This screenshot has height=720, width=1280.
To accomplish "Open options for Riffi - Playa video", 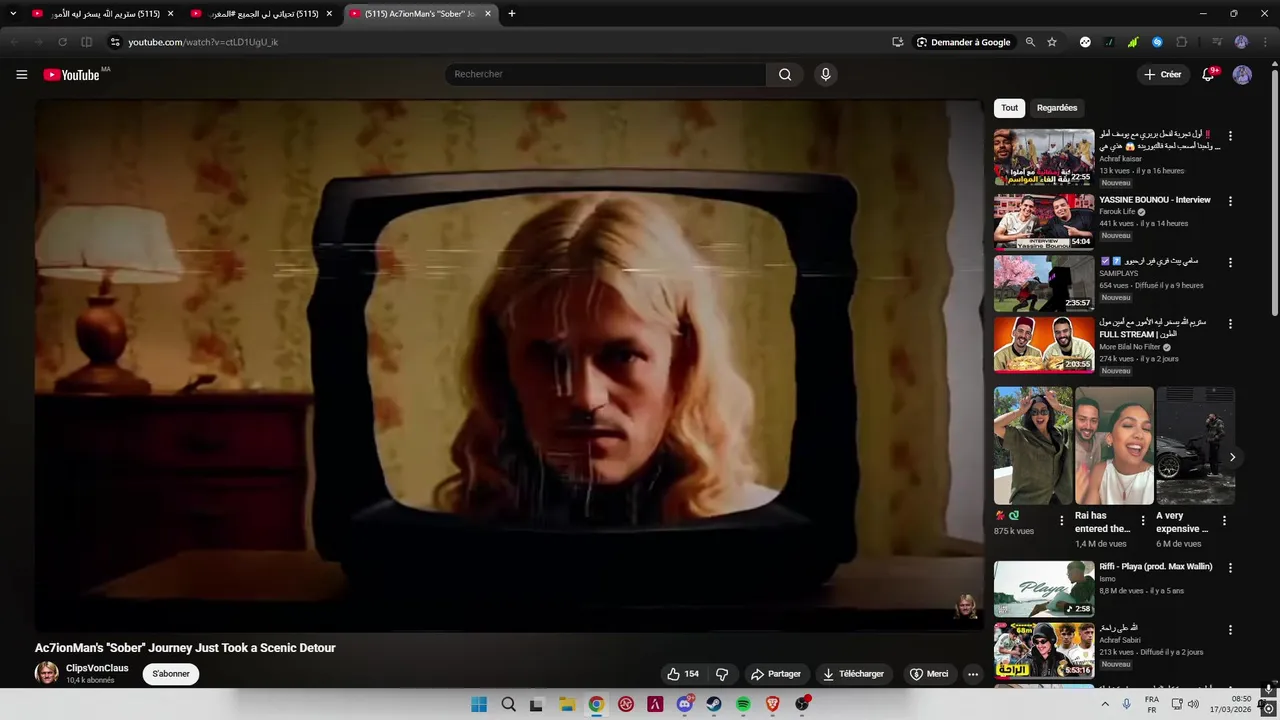I will (x=1230, y=567).
